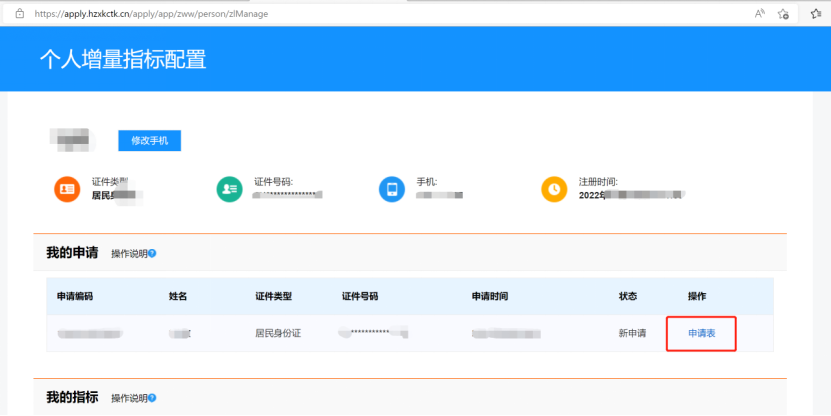Click the add to favorites star icon
The width and height of the screenshot is (831, 416).
coord(784,14)
